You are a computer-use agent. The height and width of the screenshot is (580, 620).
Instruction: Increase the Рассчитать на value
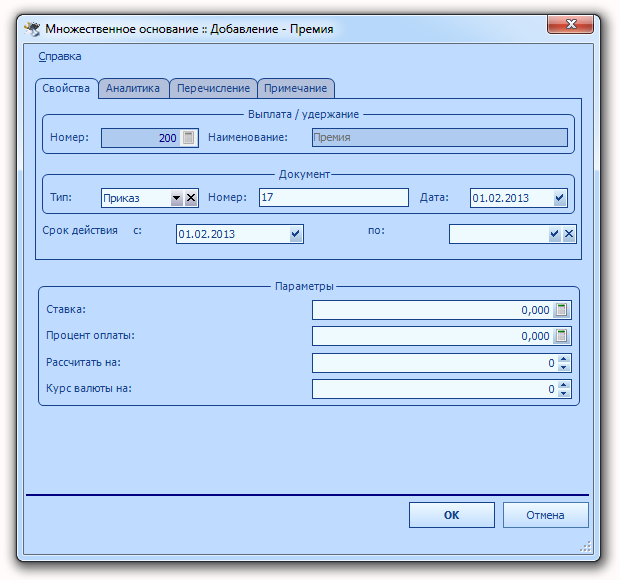click(564, 359)
